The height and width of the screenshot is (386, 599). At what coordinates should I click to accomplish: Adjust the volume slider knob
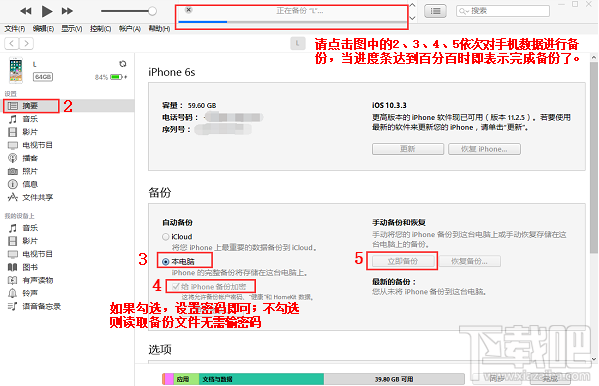pos(152,11)
